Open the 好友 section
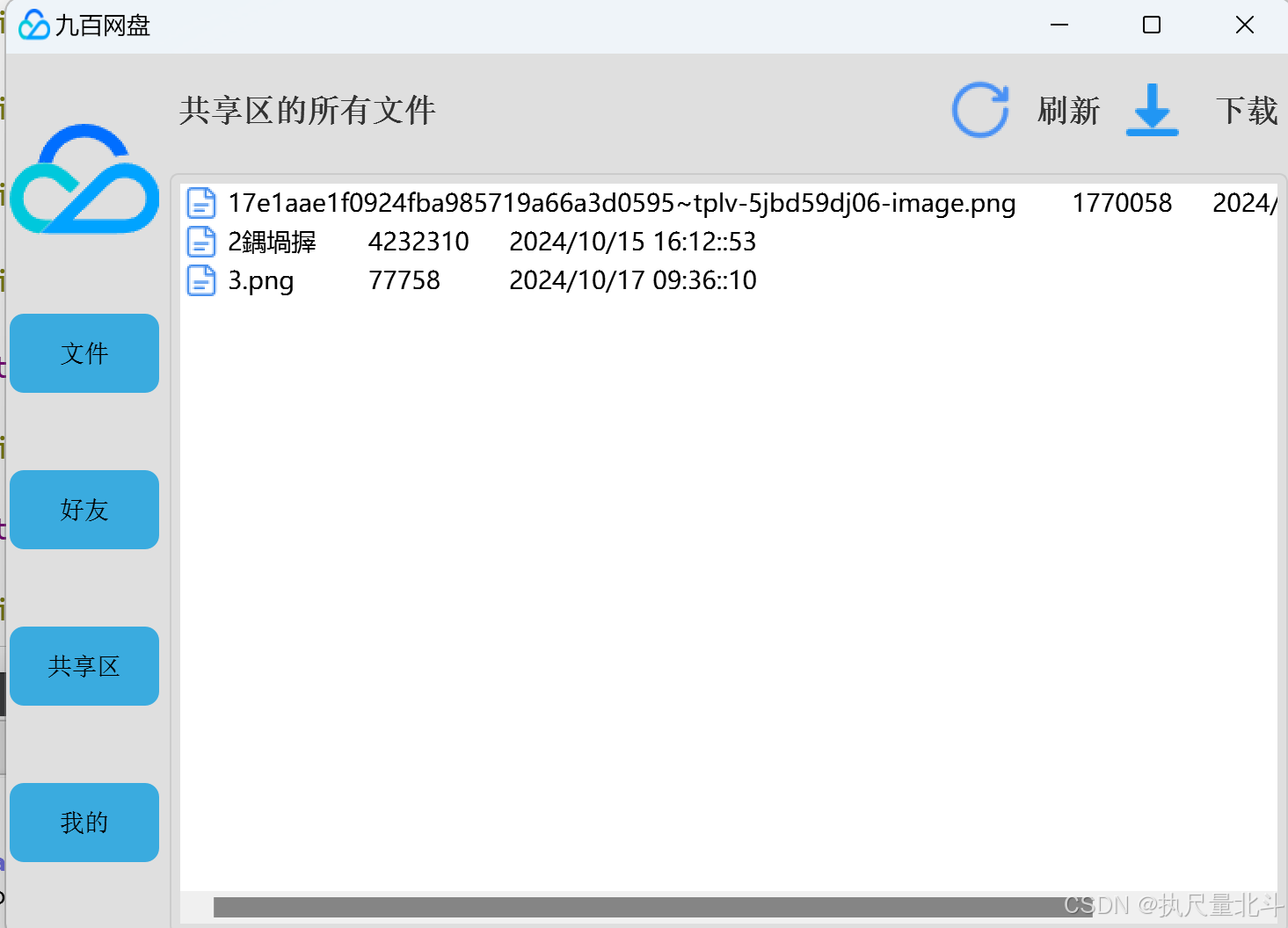 point(84,510)
